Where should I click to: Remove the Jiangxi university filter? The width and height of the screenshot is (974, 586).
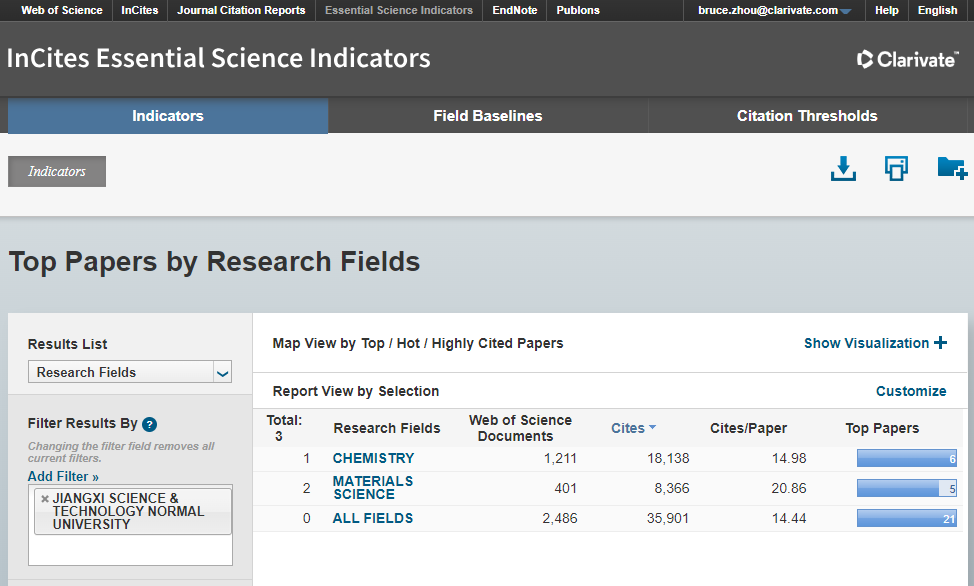(x=45, y=498)
